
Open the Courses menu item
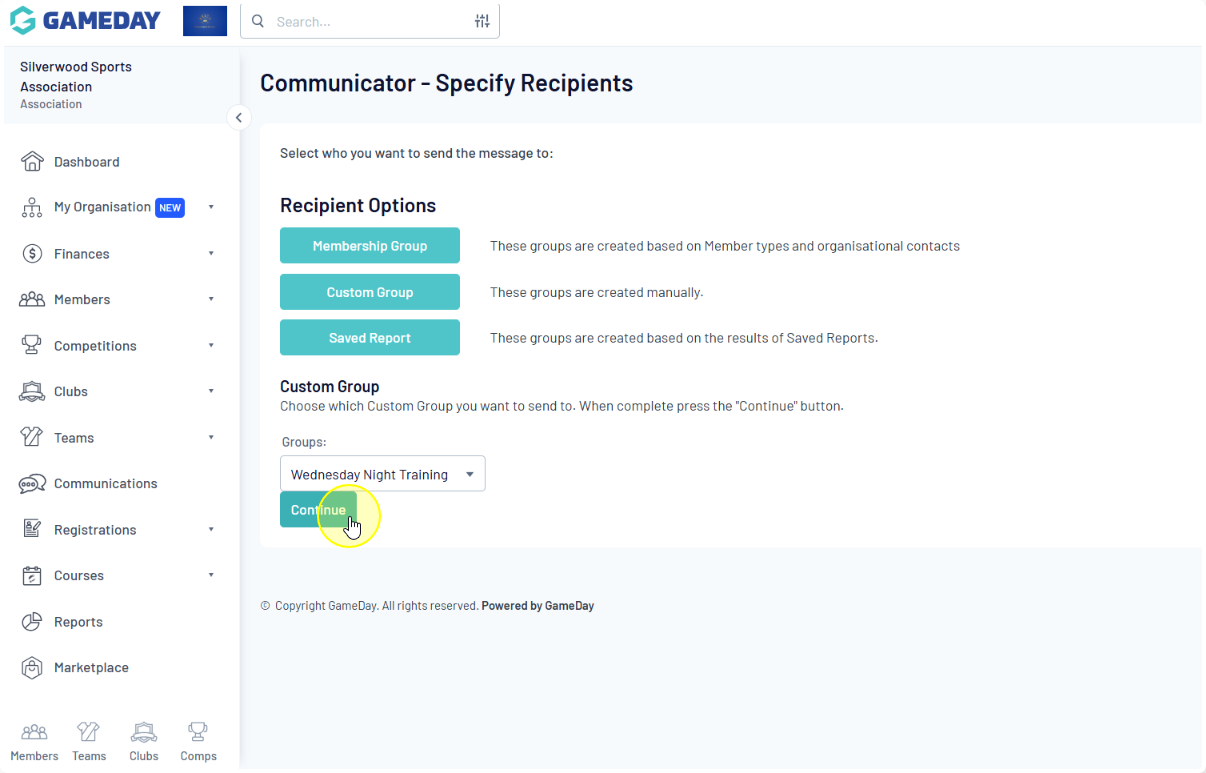(x=79, y=576)
